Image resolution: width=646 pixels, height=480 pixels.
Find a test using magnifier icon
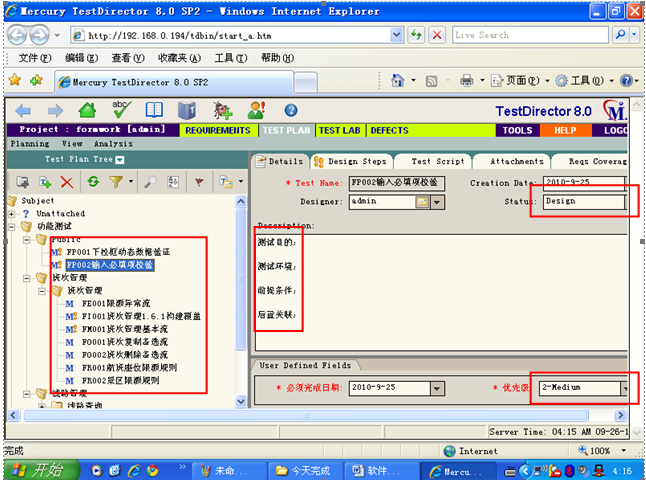point(150,181)
